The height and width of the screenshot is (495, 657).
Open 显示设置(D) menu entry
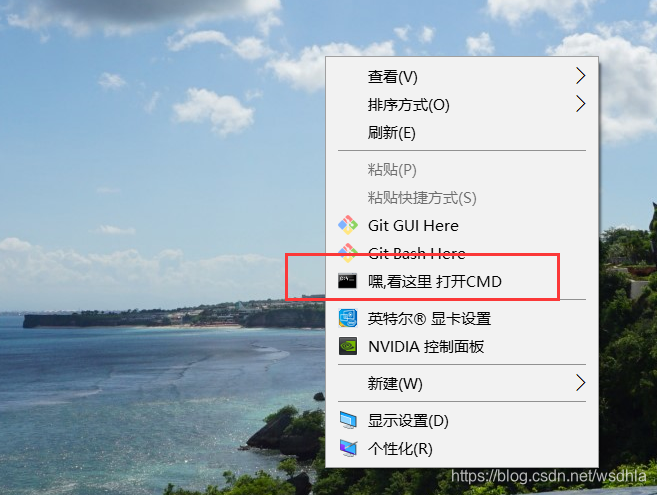(x=462, y=420)
